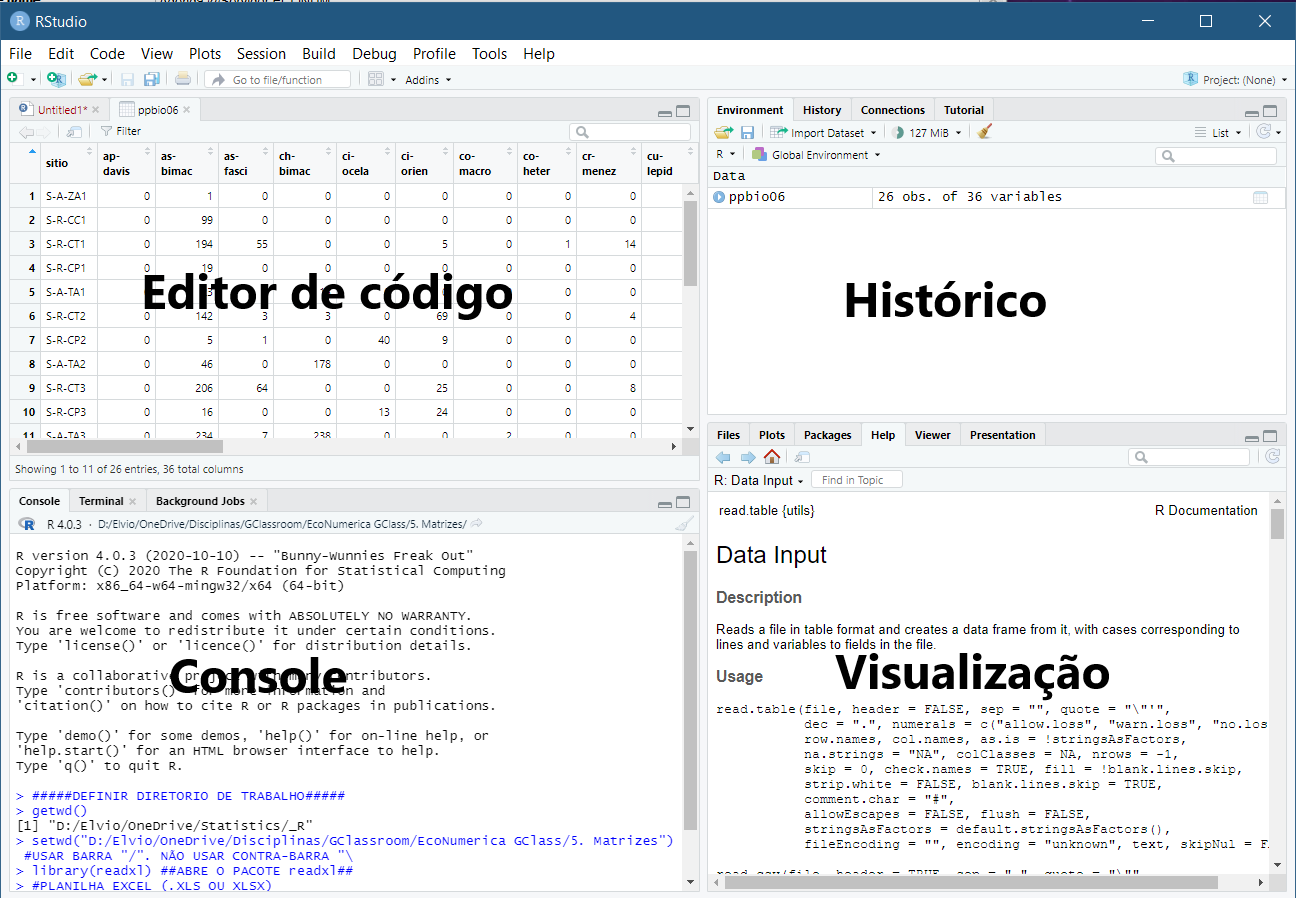The height and width of the screenshot is (898, 1296).
Task: Open the Session menu
Action: (x=261, y=54)
